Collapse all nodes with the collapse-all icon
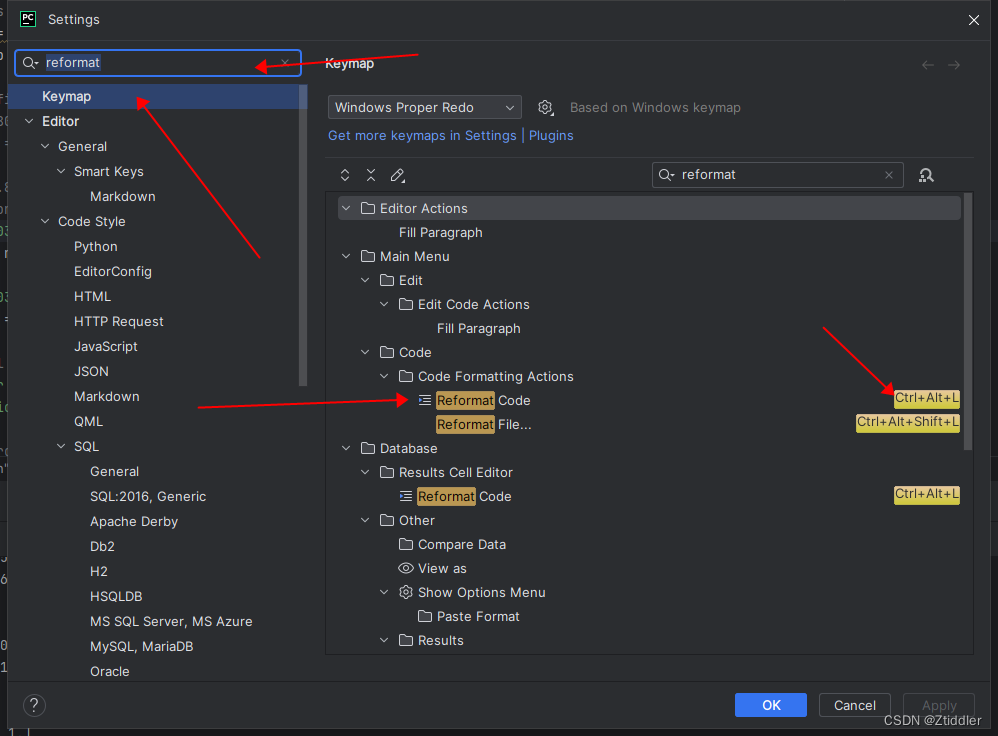This screenshot has height=736, width=998. click(371, 175)
